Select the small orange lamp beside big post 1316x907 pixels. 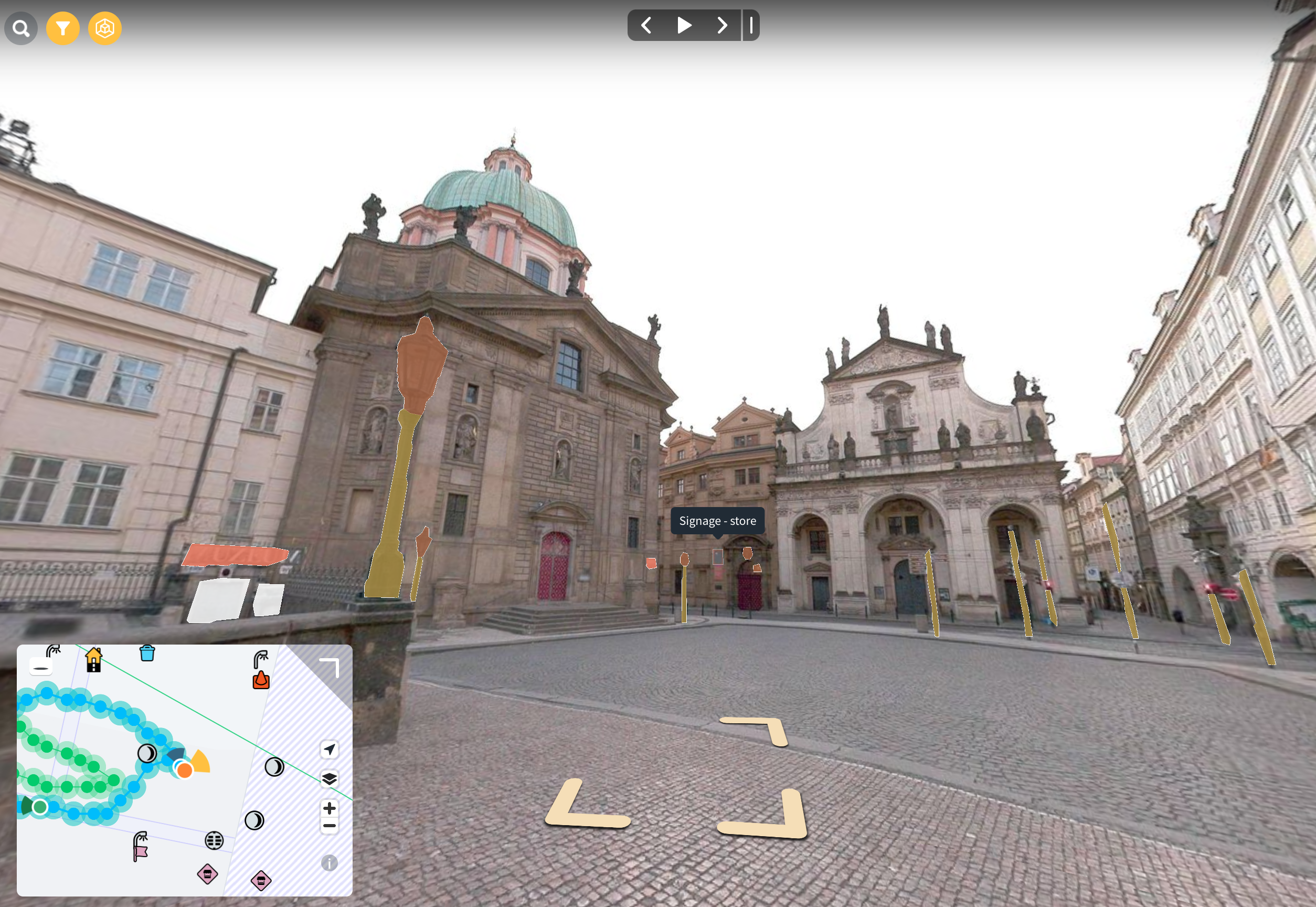[x=423, y=542]
